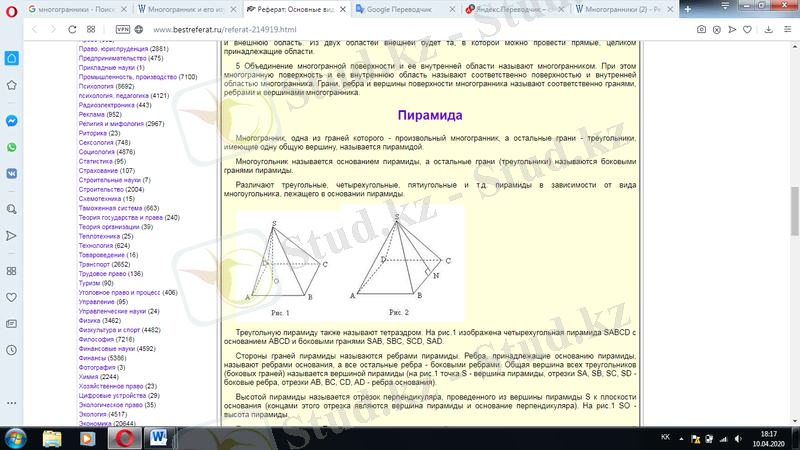800x450 pixels.
Task: Open Теория государства и права link
Action: 120,217
